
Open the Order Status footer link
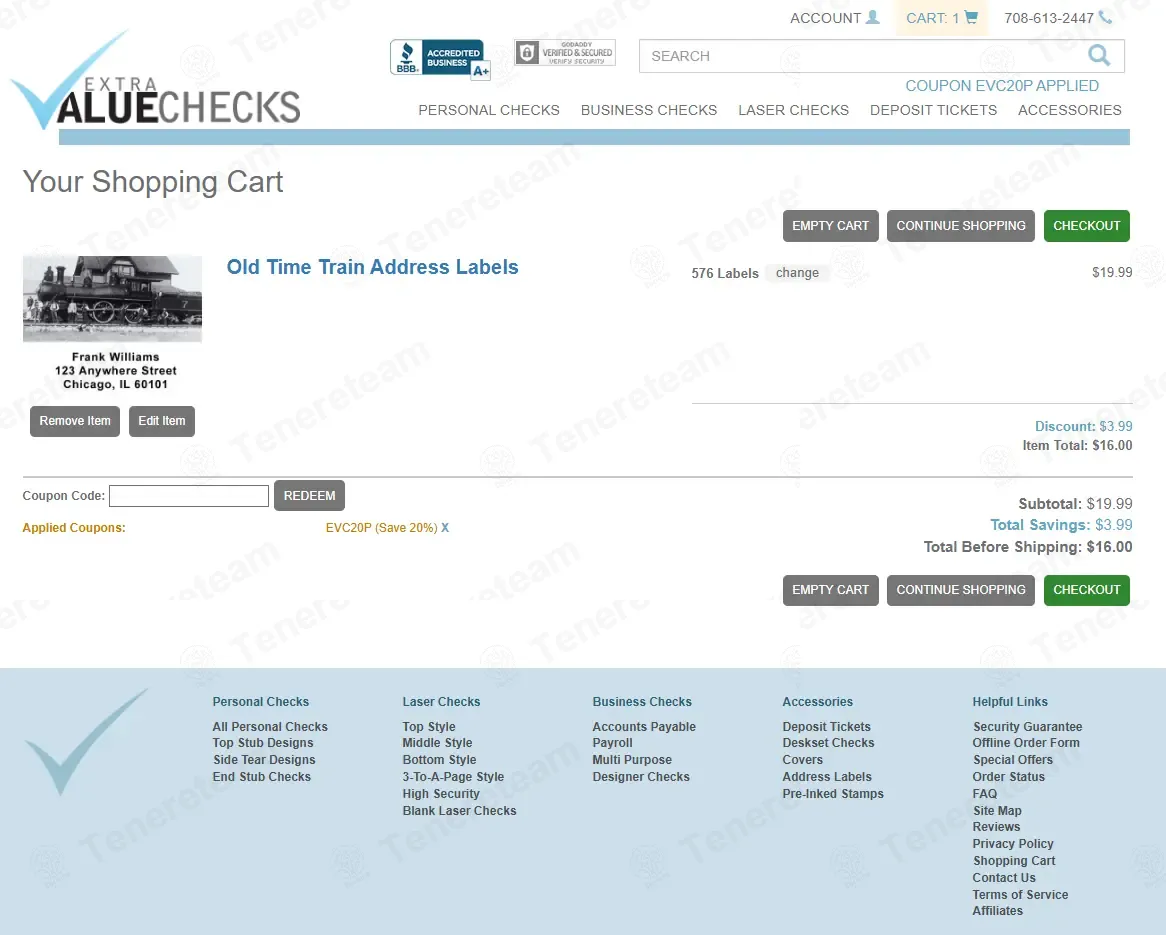[x=1008, y=777]
